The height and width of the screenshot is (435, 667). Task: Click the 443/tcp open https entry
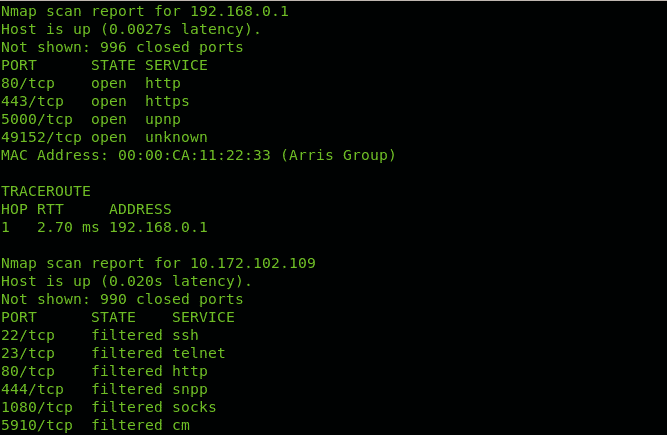click(x=95, y=101)
